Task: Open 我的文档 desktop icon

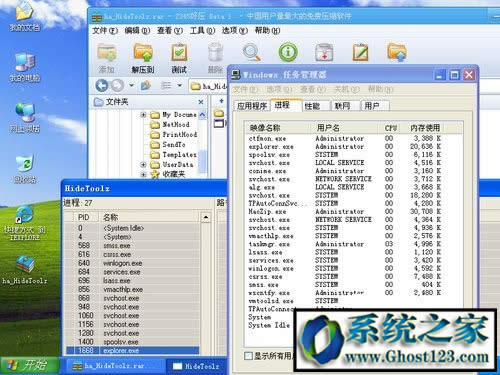Action: click(24, 16)
